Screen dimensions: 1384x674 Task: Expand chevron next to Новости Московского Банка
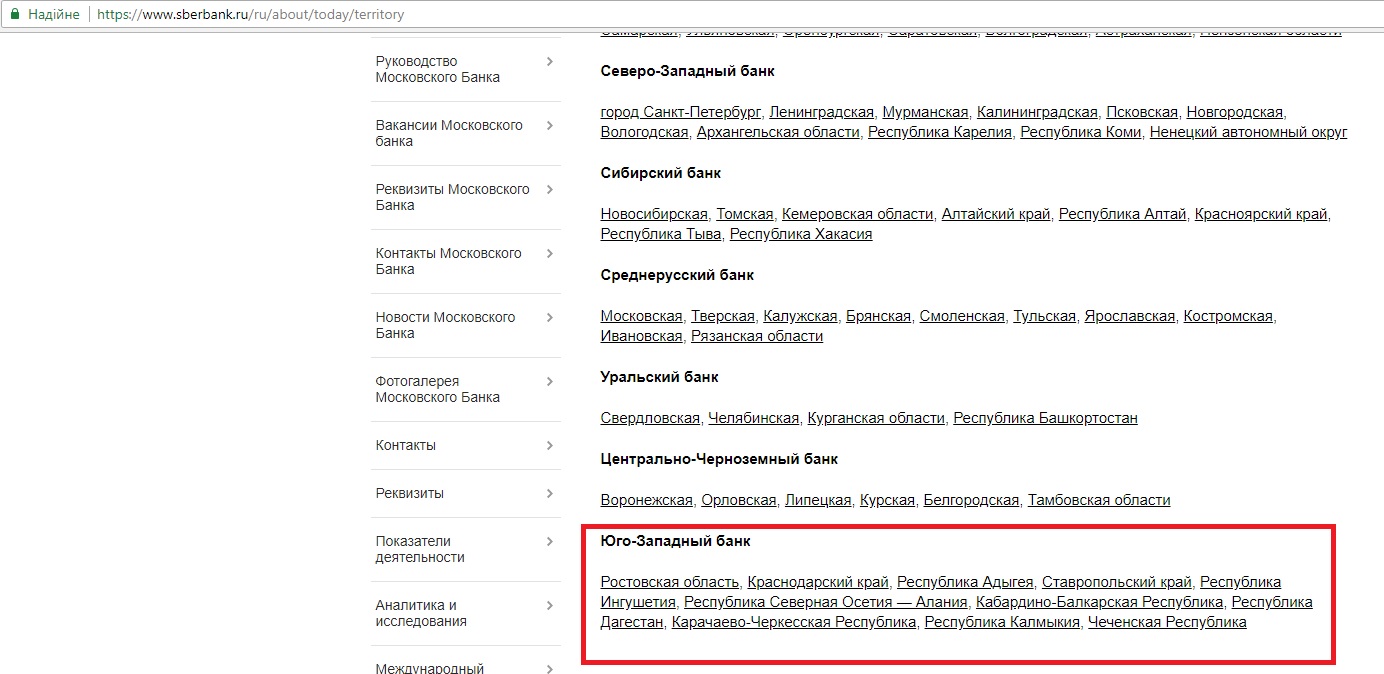(550, 317)
